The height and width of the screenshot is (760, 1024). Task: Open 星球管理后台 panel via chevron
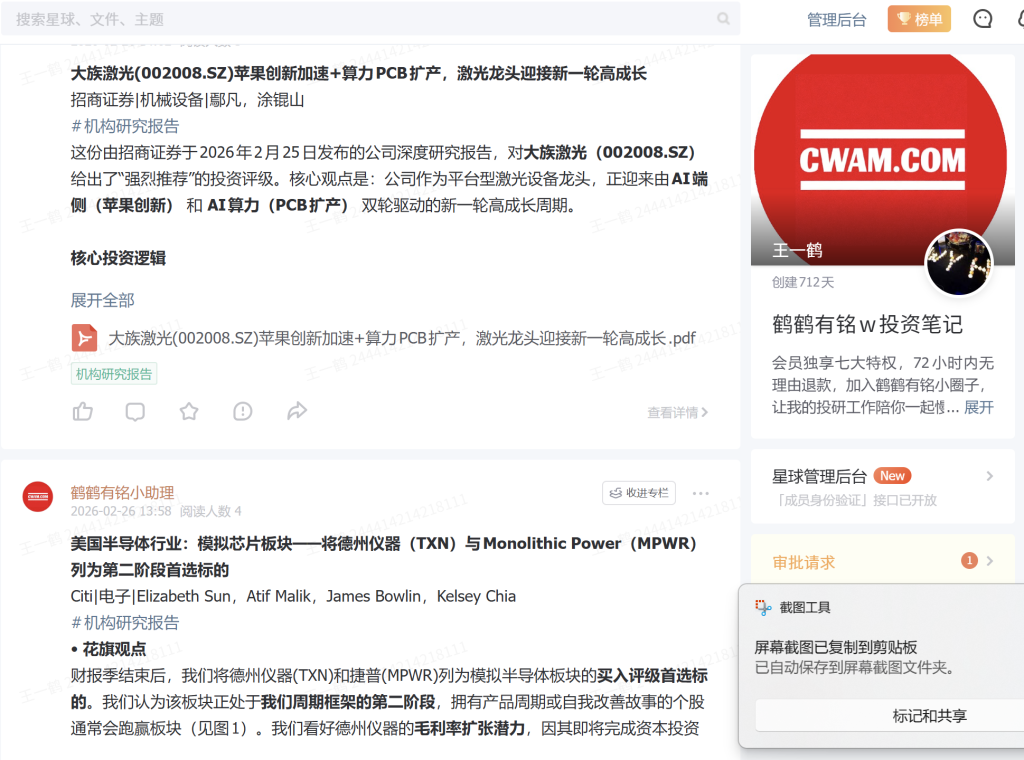click(x=989, y=476)
